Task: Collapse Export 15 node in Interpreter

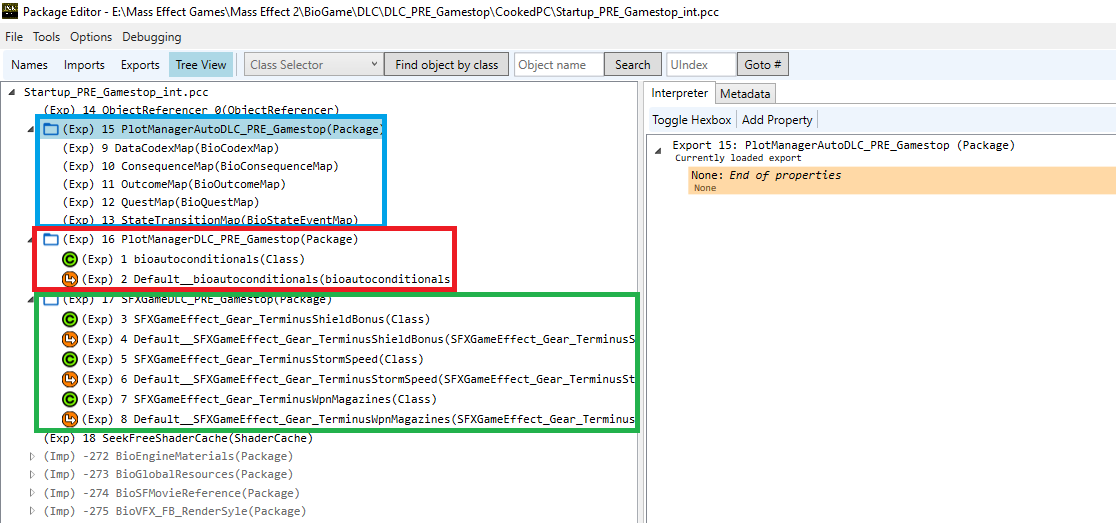Action: coord(658,150)
